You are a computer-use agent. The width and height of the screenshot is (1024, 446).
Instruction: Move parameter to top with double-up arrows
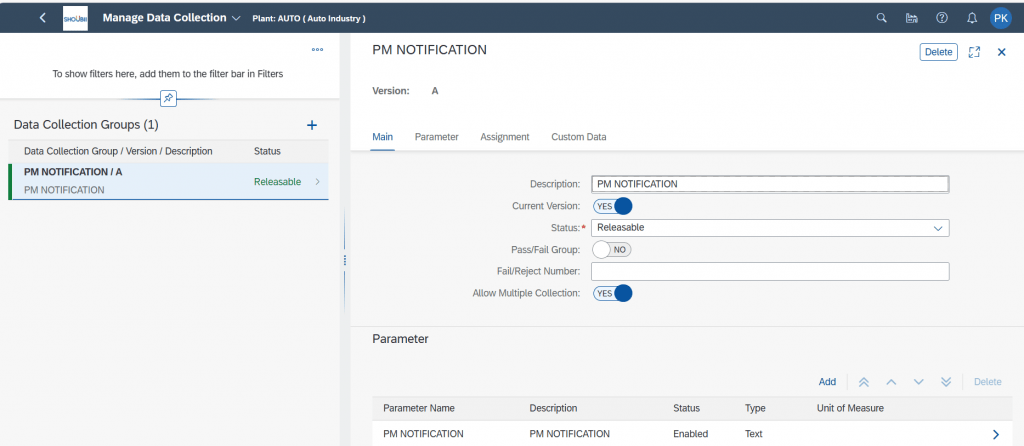tap(863, 382)
